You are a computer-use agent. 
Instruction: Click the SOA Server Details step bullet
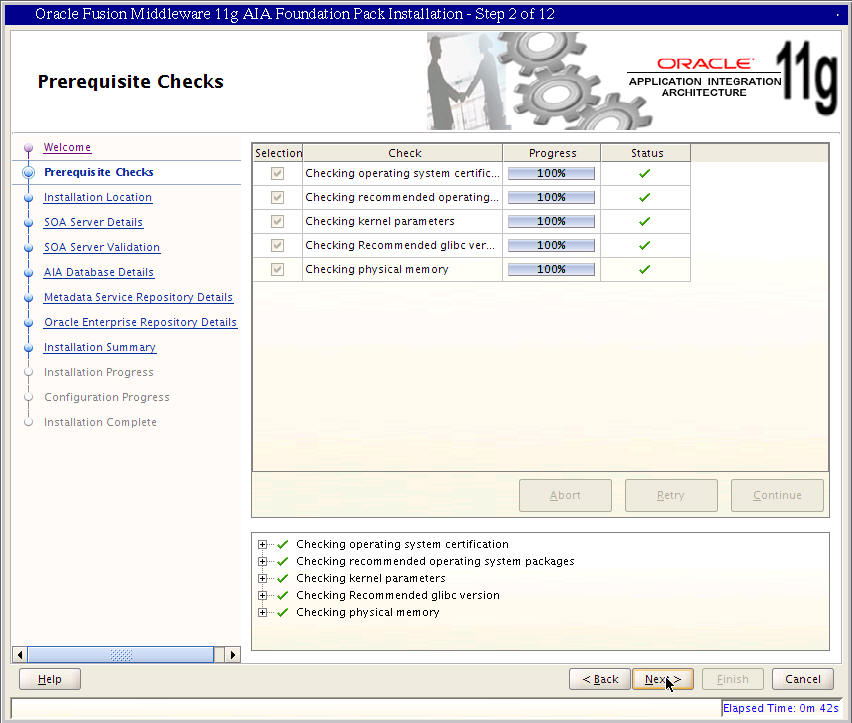[x=29, y=223]
